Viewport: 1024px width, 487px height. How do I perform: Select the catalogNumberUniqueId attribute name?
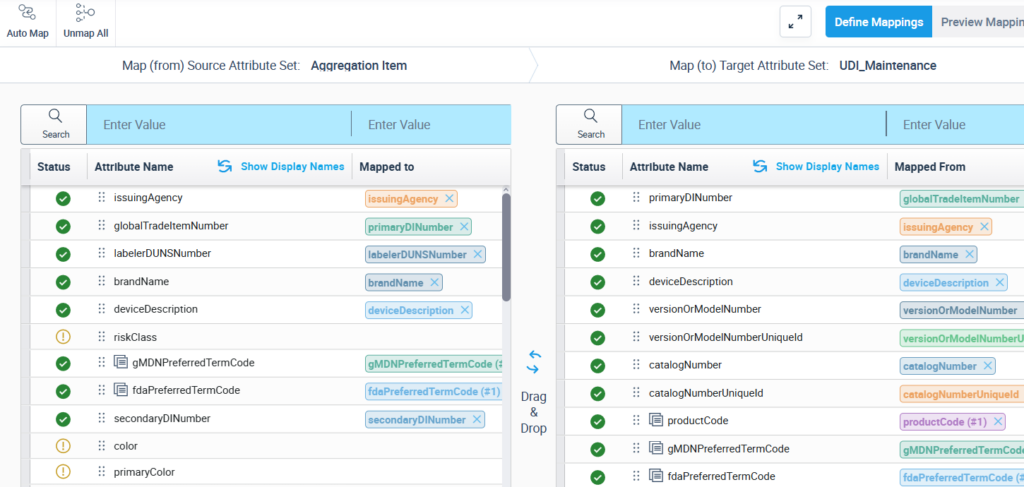[x=706, y=393]
